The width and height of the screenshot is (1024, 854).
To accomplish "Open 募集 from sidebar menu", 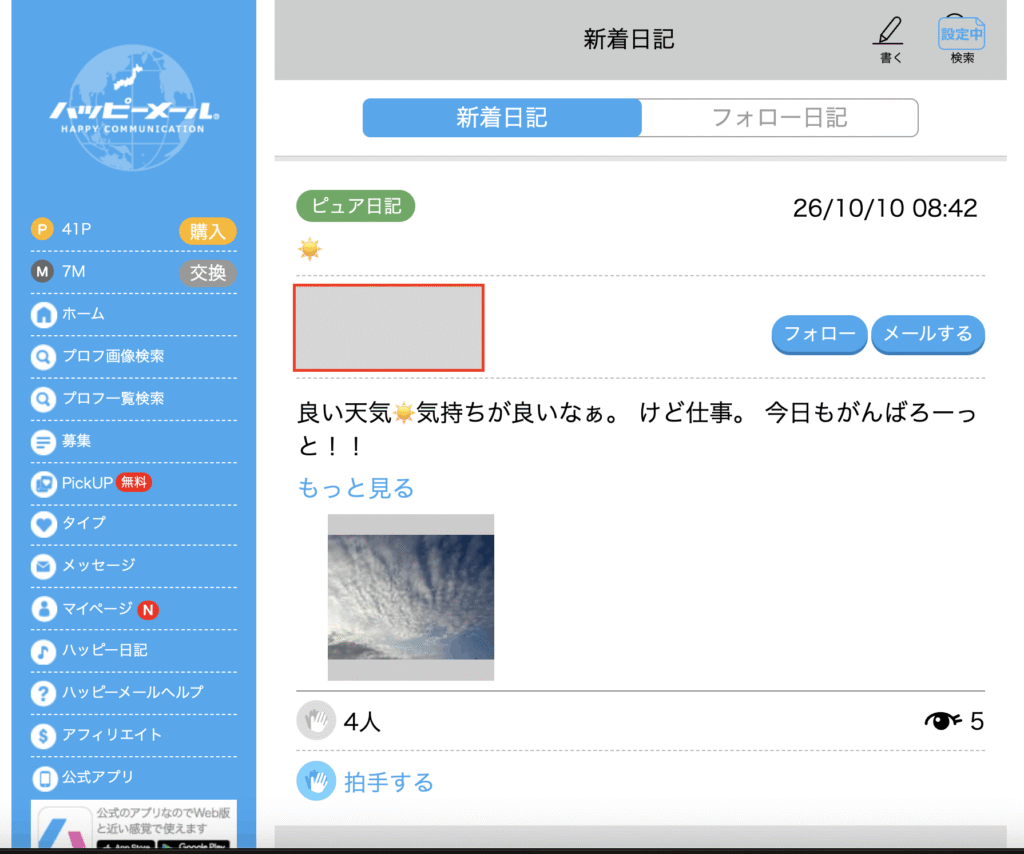I will click(133, 442).
